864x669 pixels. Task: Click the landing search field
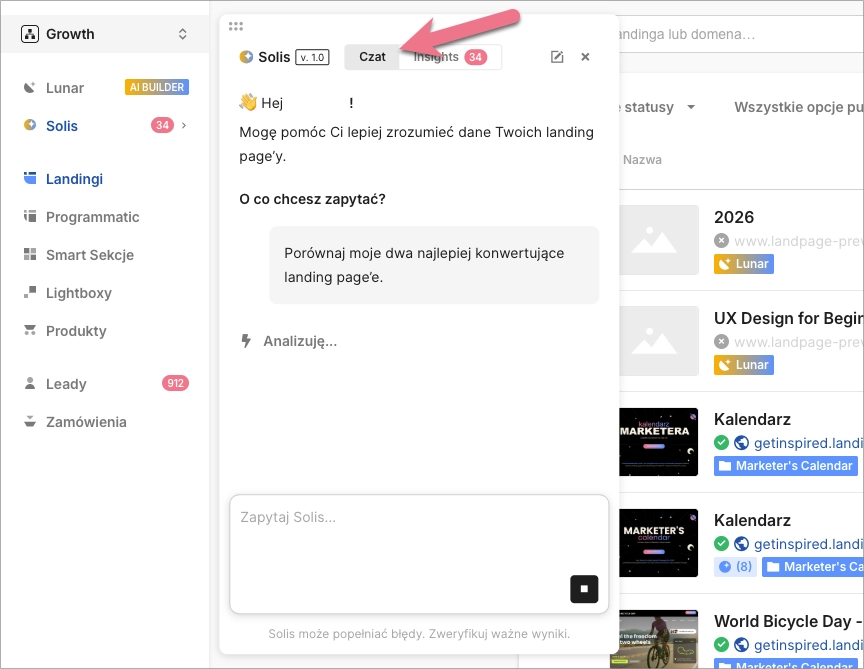pos(740,35)
